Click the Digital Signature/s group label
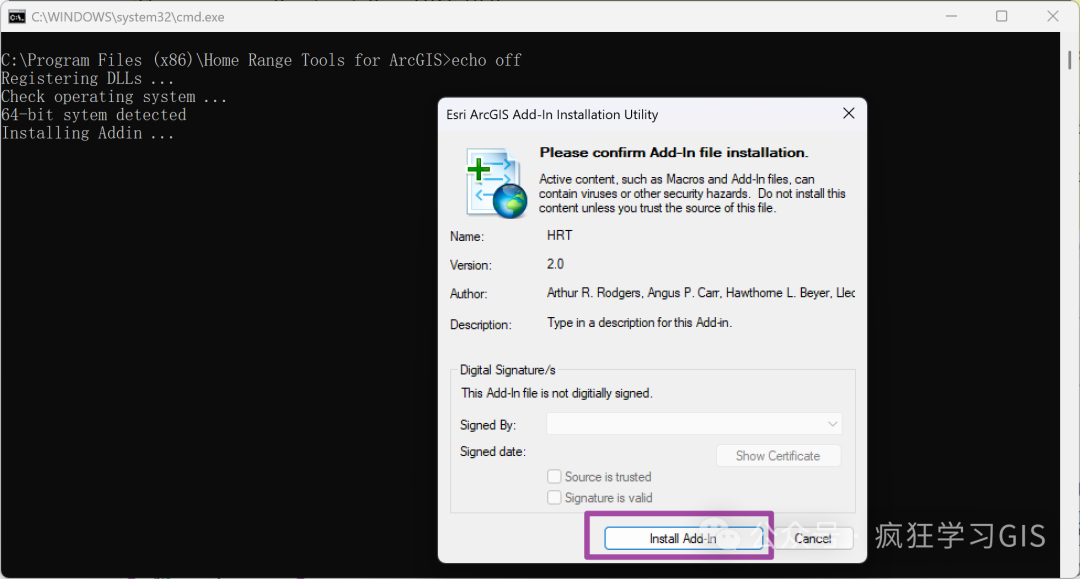1080x579 pixels. tap(508, 370)
